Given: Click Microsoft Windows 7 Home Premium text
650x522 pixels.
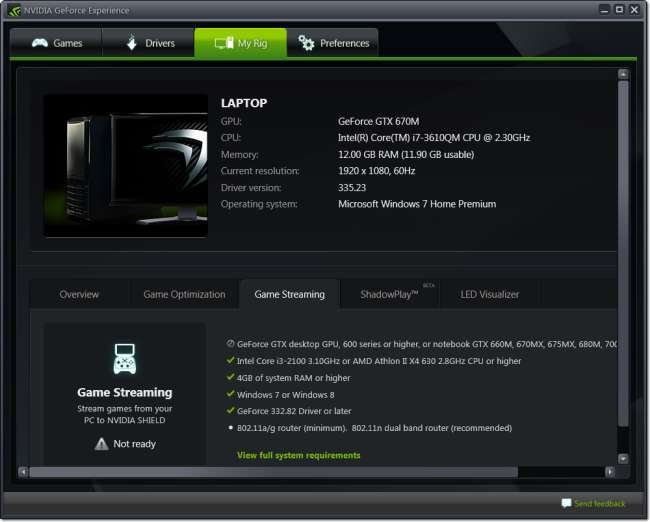Looking at the screenshot, I should coord(417,204).
